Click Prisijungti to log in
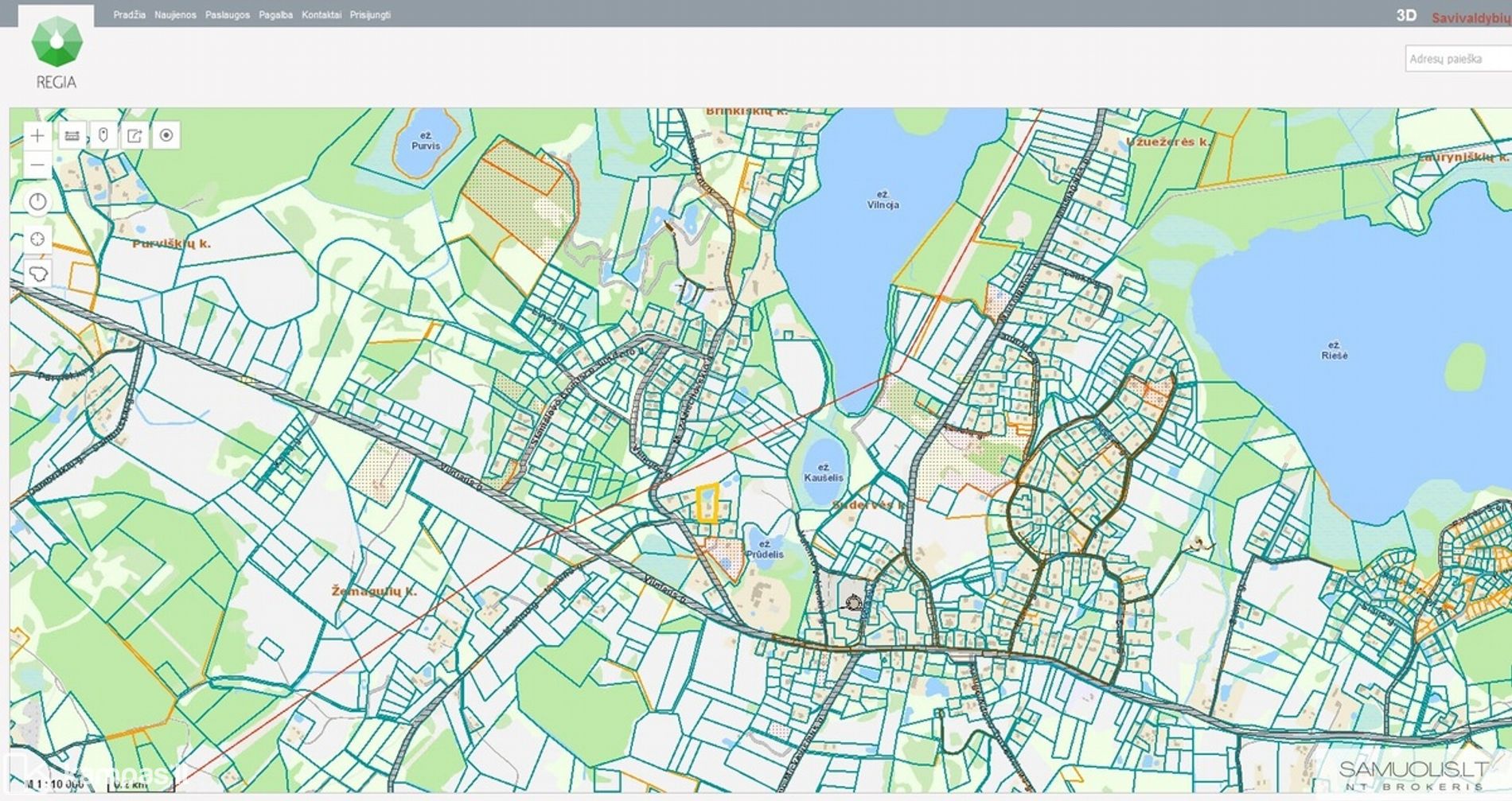 370,15
